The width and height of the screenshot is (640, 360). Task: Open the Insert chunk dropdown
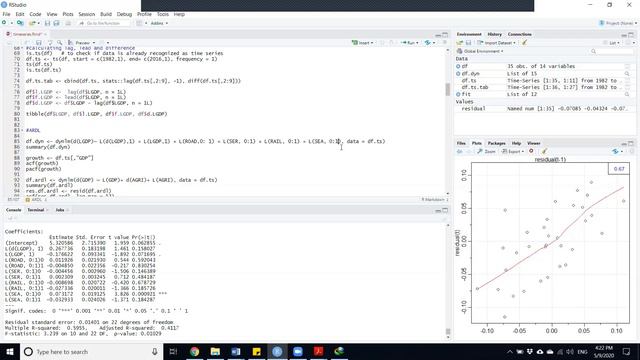pos(362,42)
